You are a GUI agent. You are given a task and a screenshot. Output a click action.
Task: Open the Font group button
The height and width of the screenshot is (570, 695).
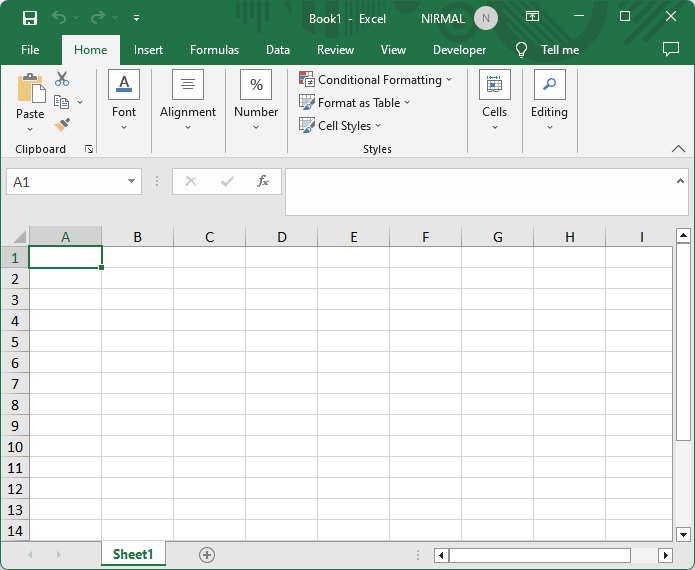pyautogui.click(x=124, y=101)
